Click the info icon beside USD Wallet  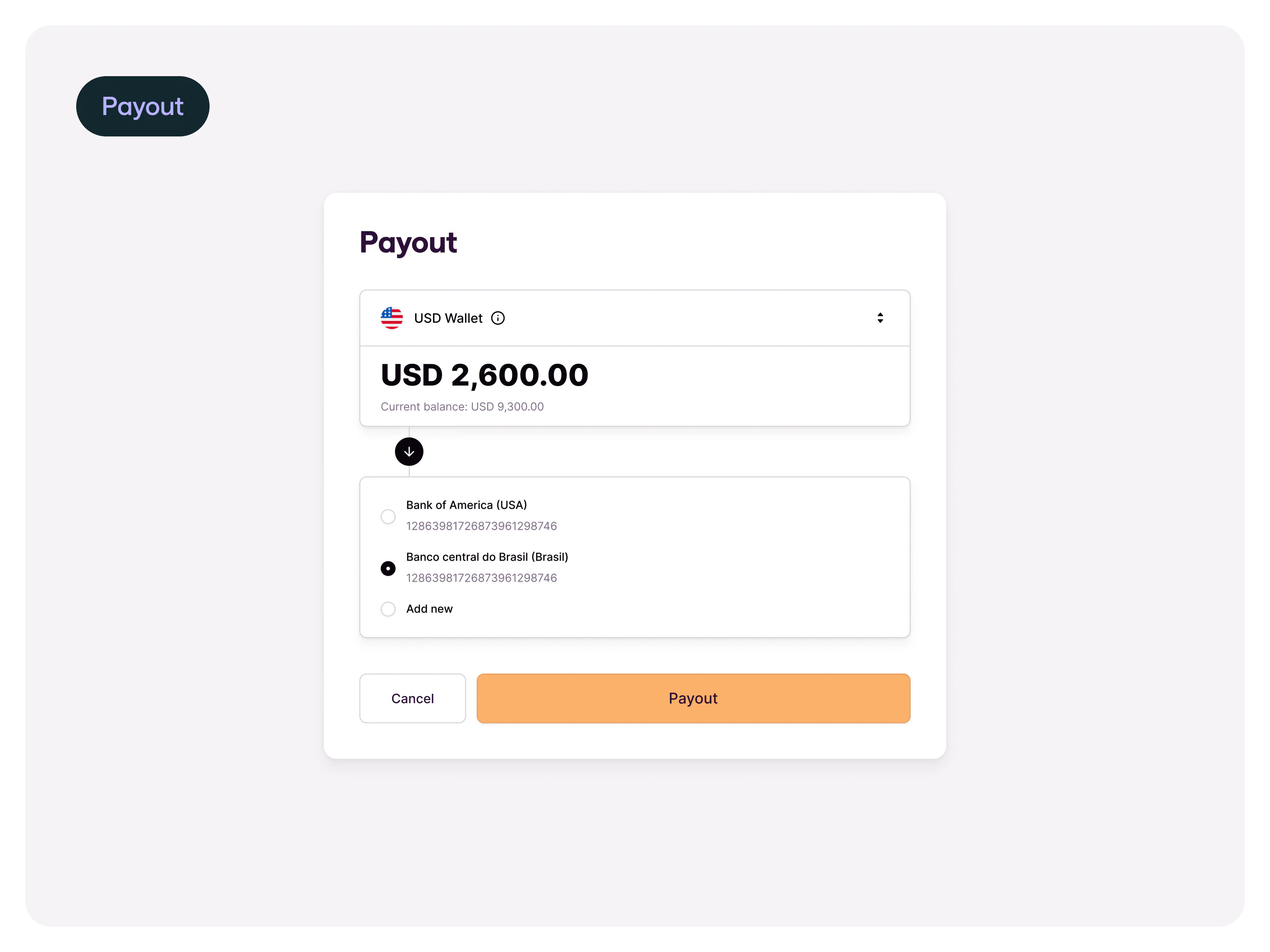[x=497, y=318]
